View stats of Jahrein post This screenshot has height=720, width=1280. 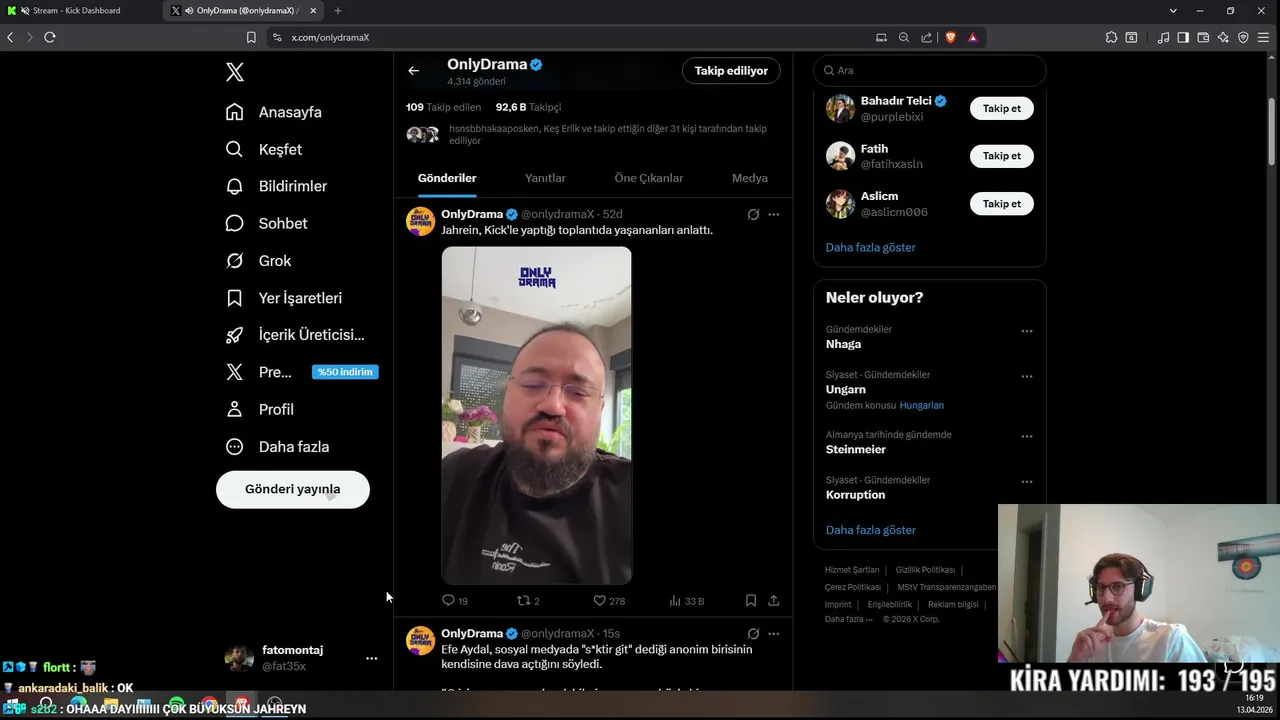(687, 601)
